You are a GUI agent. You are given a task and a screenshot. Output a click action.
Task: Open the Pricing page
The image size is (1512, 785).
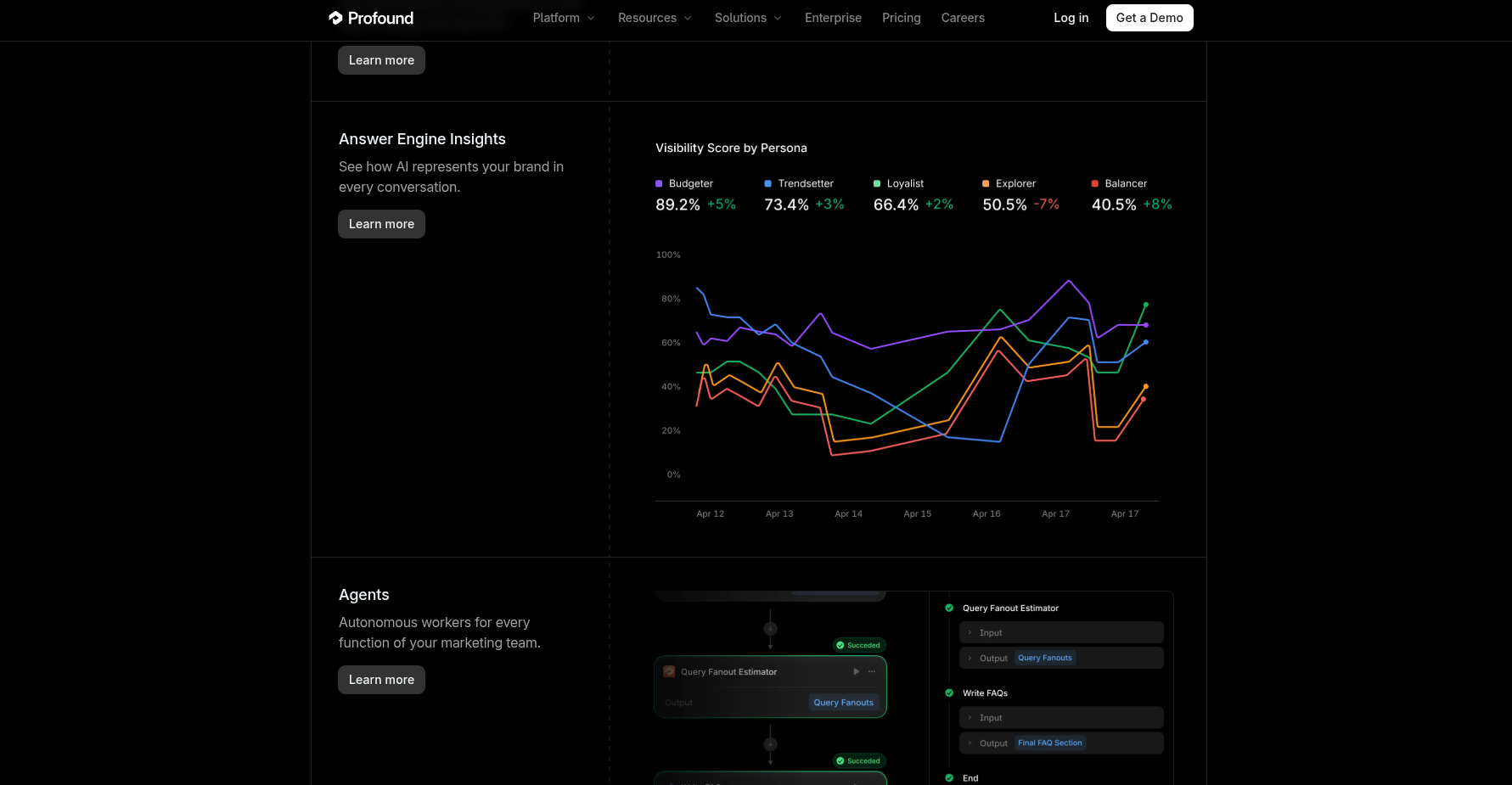click(901, 18)
